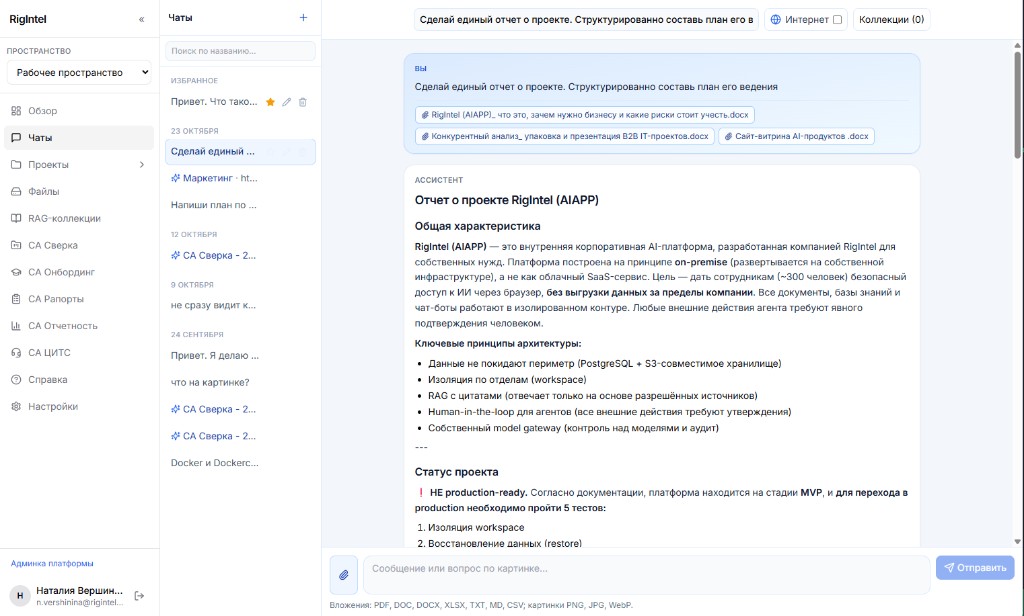1024x616 pixels.
Task: Start a new chat with plus icon
Action: click(x=303, y=18)
